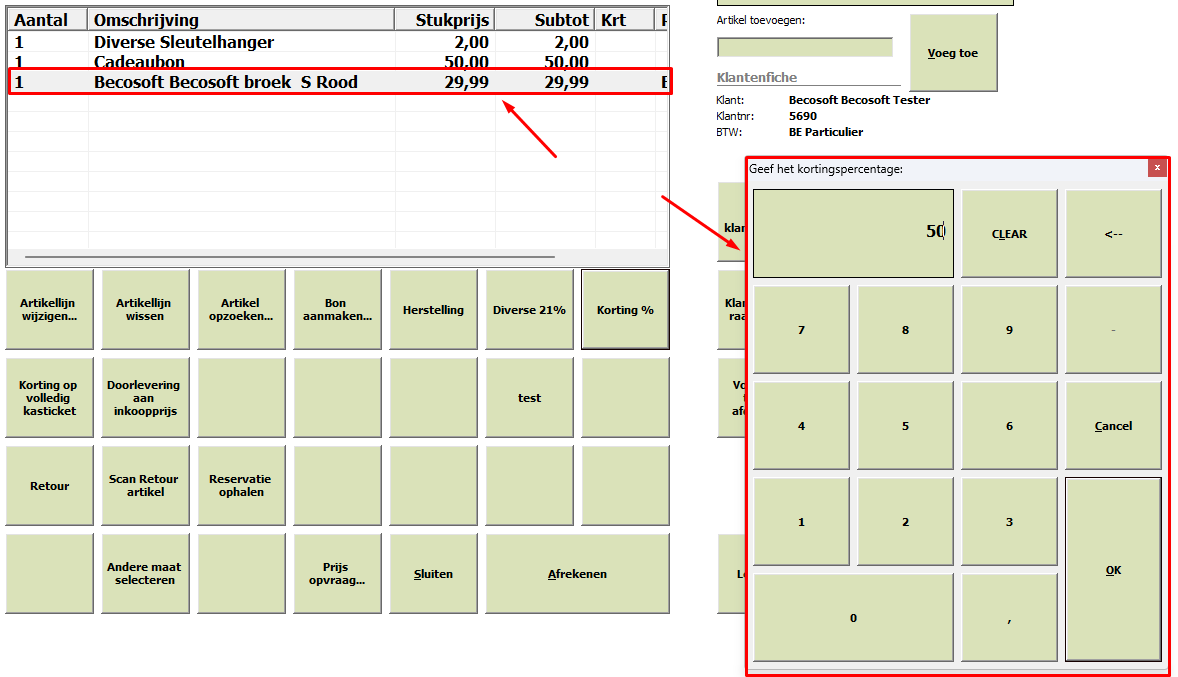Apply Korting op volledig kasticket
The width and height of the screenshot is (1178, 677).
coord(50,397)
